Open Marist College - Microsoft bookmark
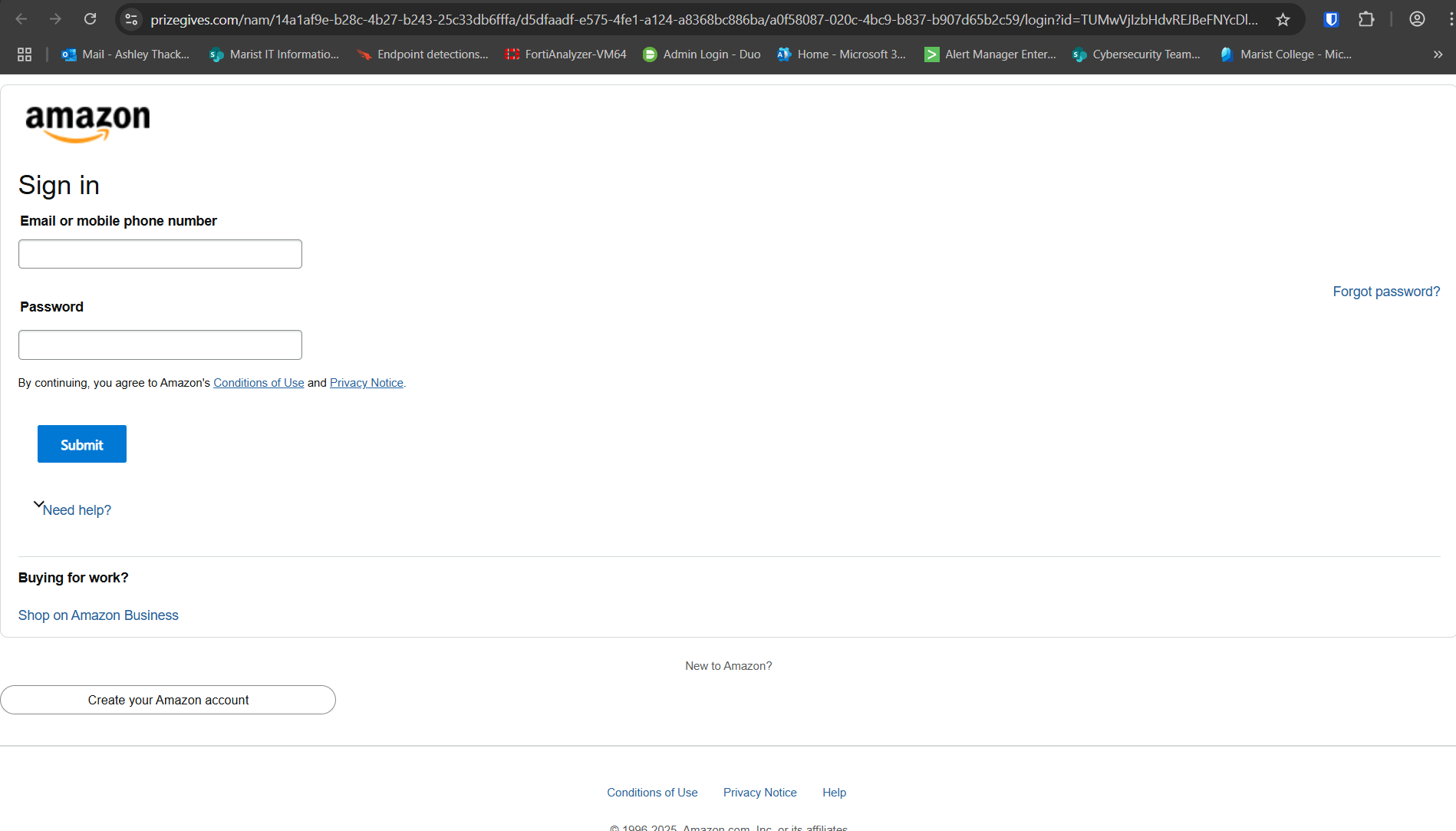Screen dimensions: 1456x831 [1286, 54]
